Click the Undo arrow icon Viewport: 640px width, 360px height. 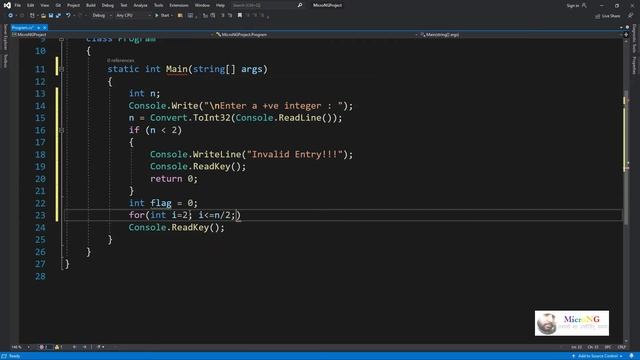(68, 16)
